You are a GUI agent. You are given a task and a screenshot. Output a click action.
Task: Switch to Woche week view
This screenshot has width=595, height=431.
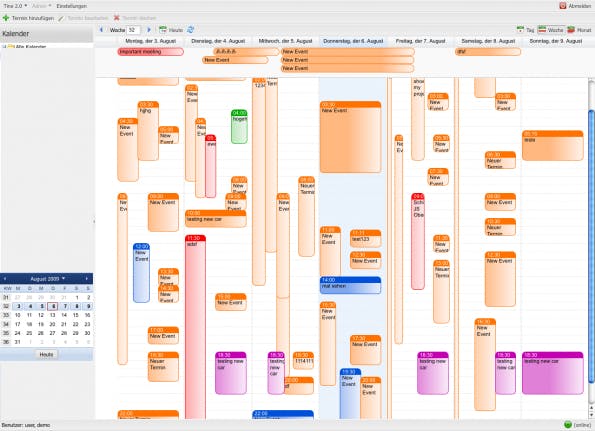(551, 30)
